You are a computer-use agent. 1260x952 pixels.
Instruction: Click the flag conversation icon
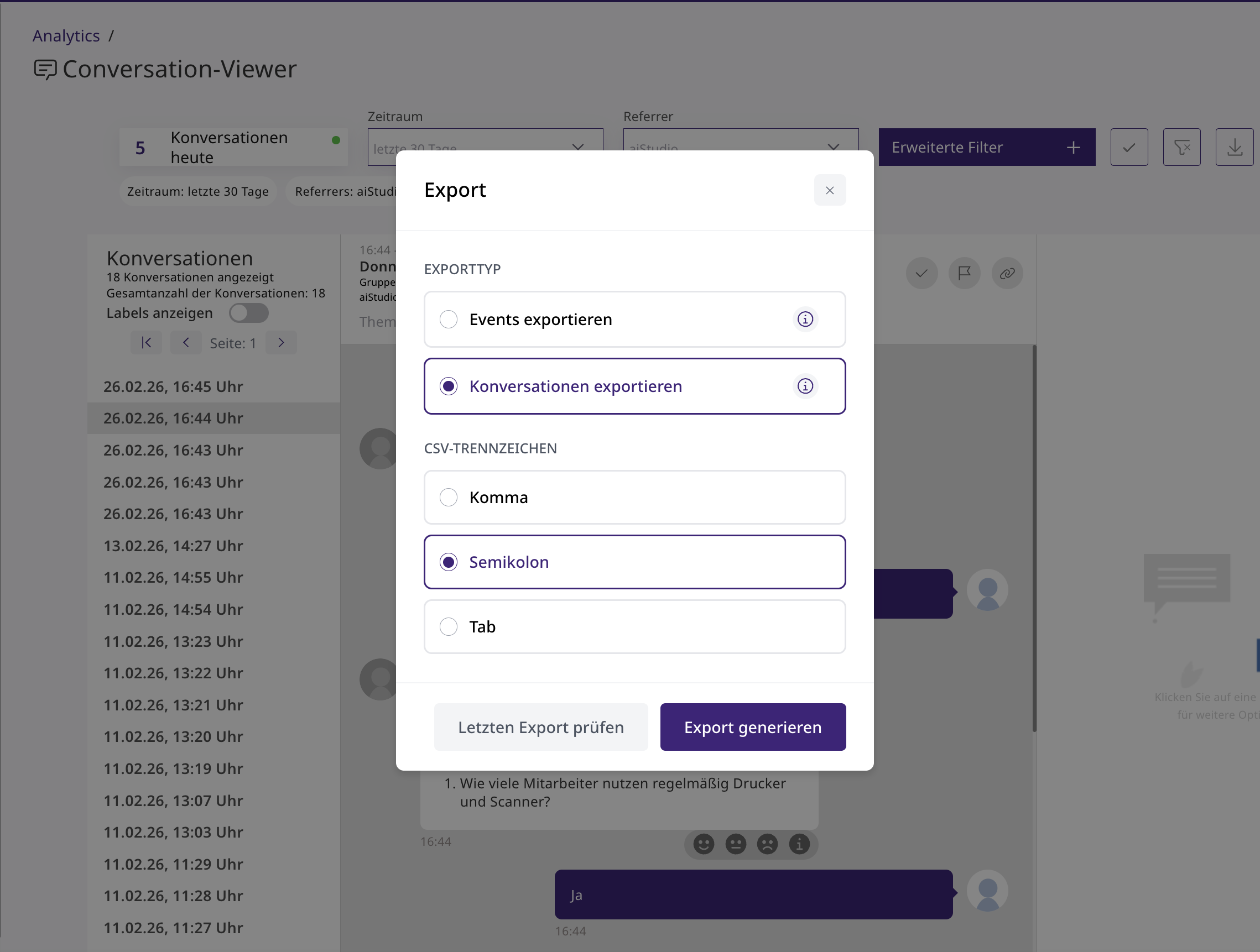pyautogui.click(x=964, y=273)
